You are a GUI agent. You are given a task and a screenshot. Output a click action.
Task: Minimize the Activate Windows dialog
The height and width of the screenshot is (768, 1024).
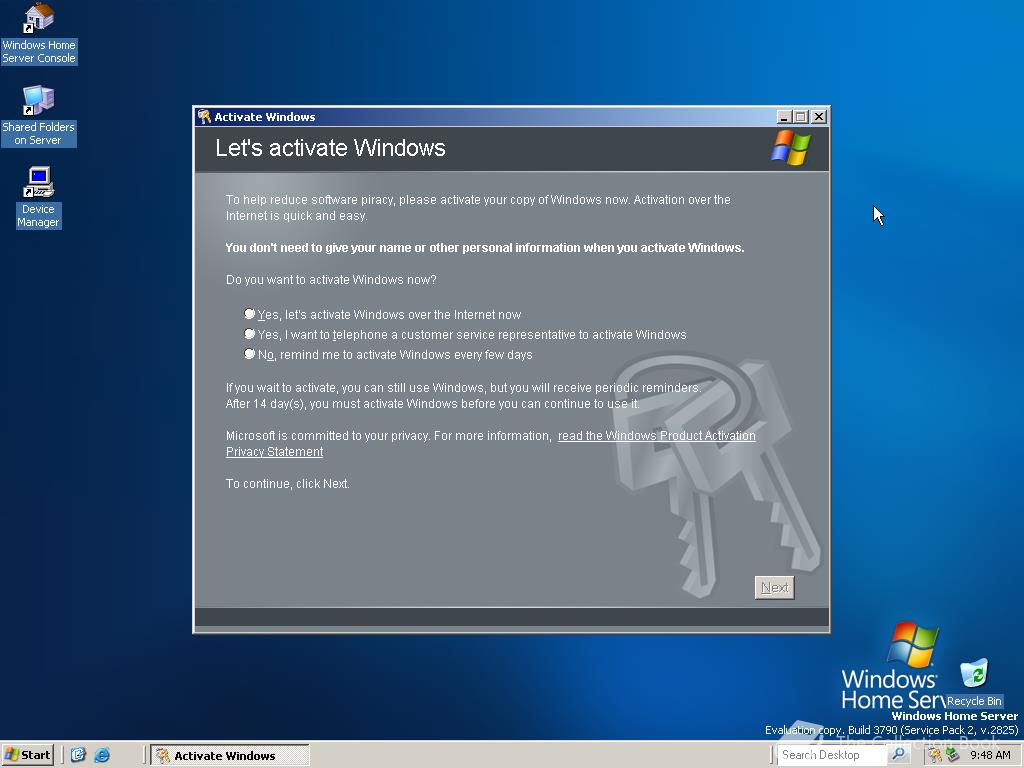point(784,117)
